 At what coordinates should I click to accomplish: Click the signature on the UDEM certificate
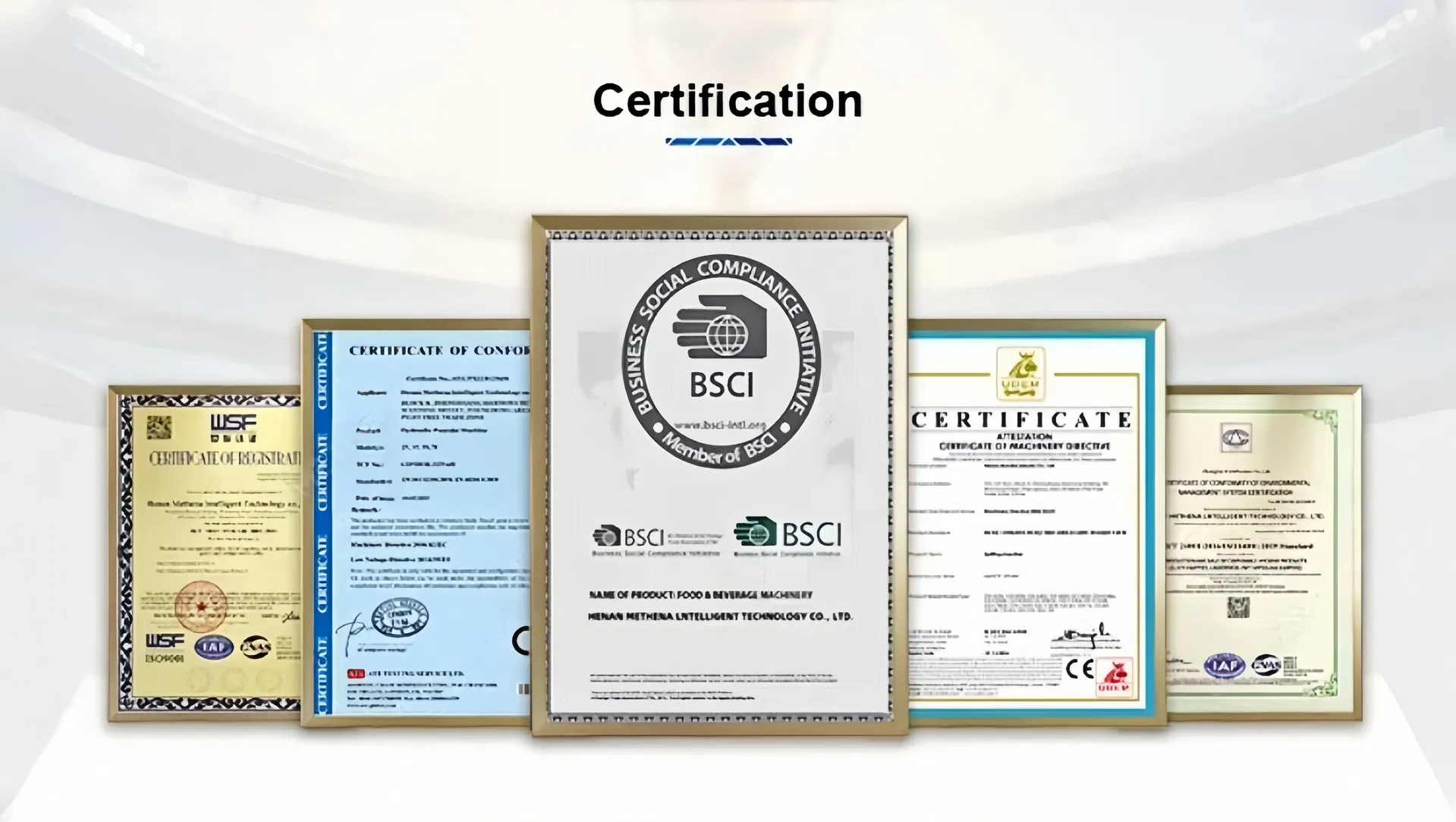point(1084,636)
